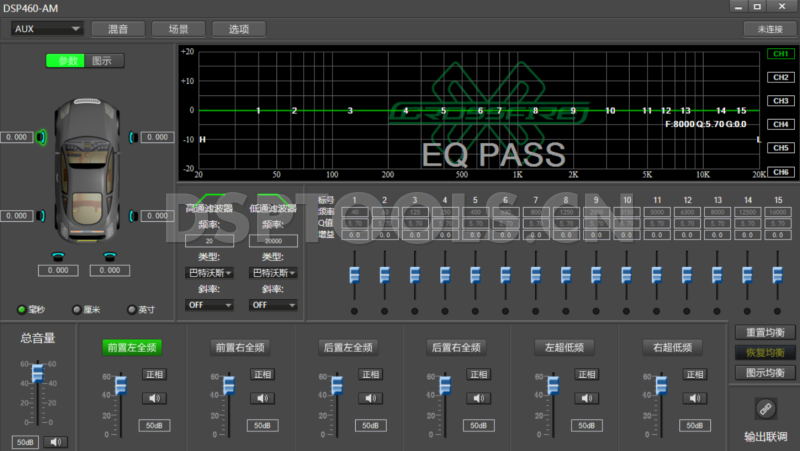Select the 左超低频 channel button
This screenshot has width=800, height=451.
pos(564,347)
